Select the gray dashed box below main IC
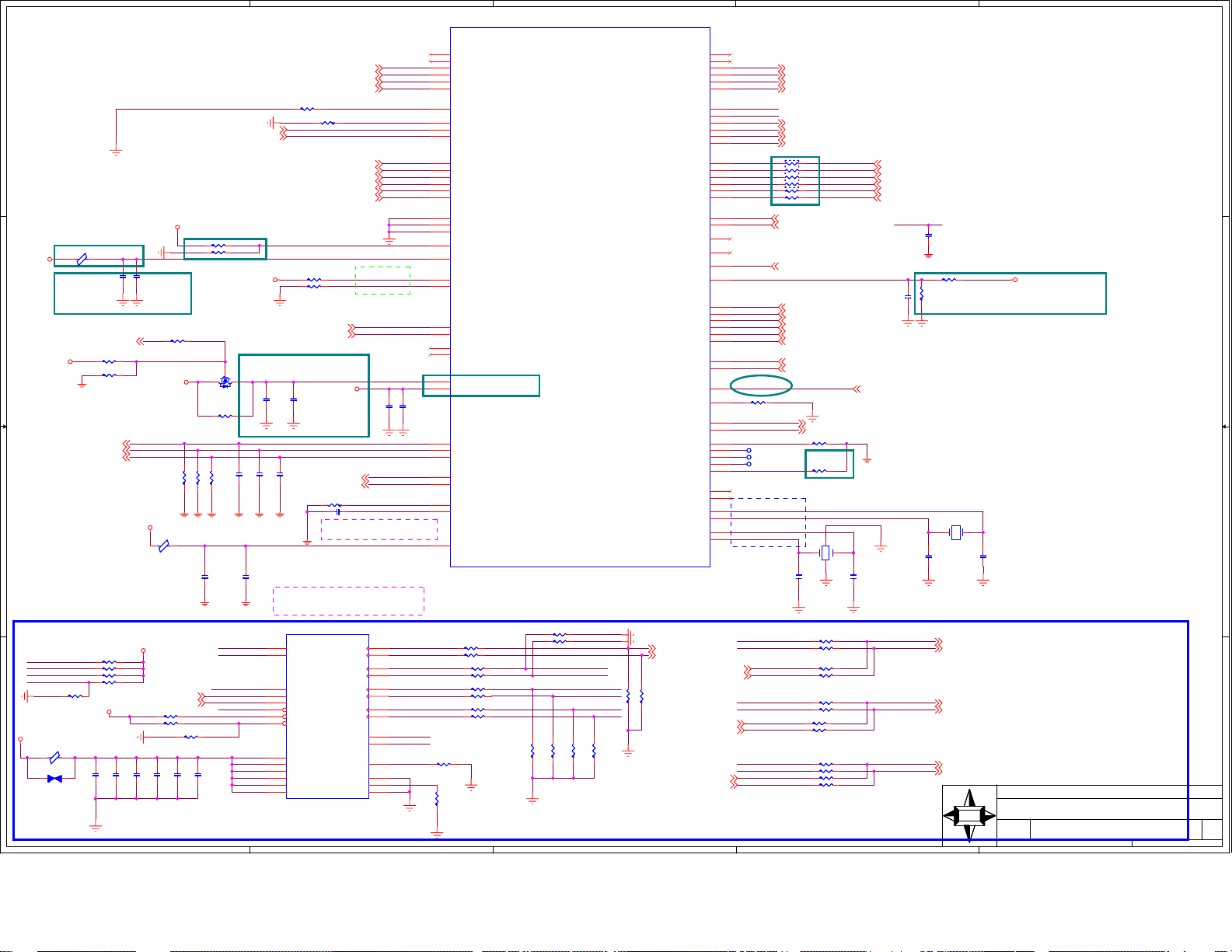Viewport: 1232px width, 952px height. [x=348, y=601]
